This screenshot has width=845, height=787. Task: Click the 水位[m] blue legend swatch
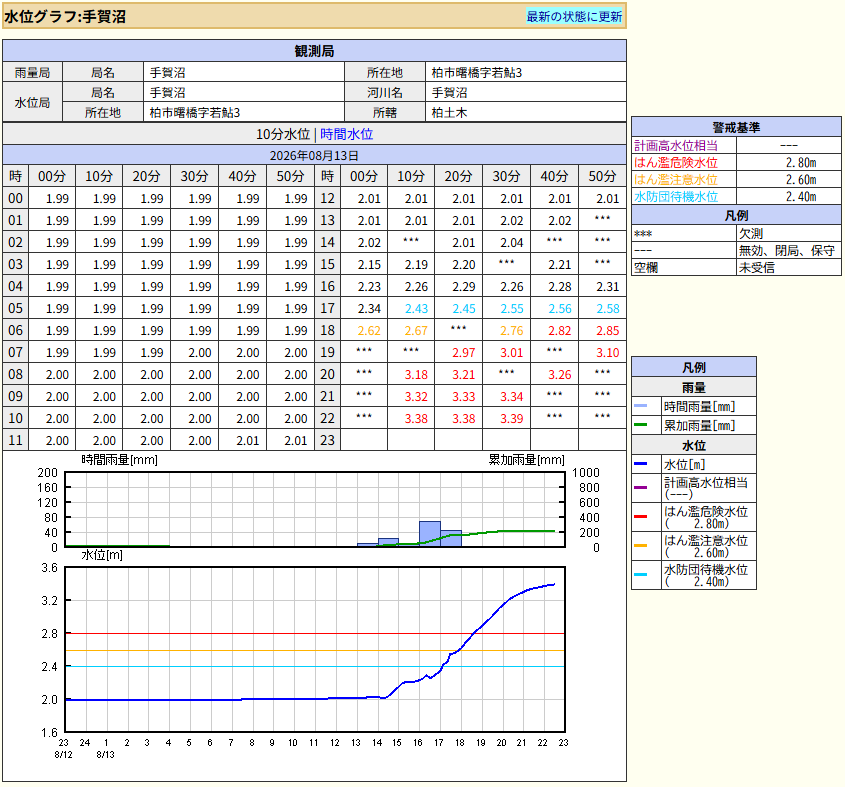pos(641,464)
